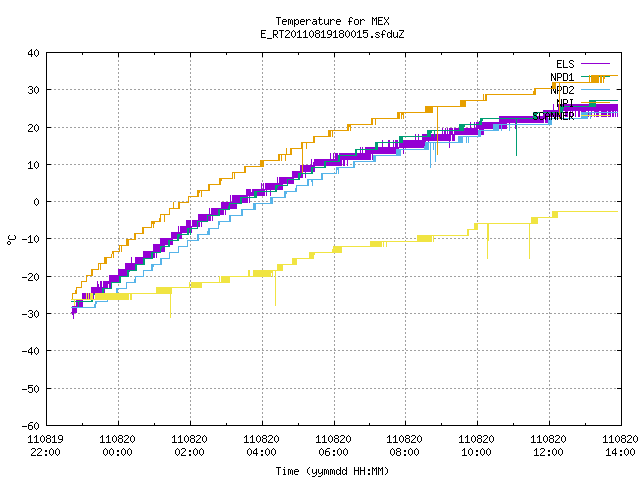Click the y-axis value -50
Image resolution: width=640 pixels, height=480 pixels.
(31, 389)
